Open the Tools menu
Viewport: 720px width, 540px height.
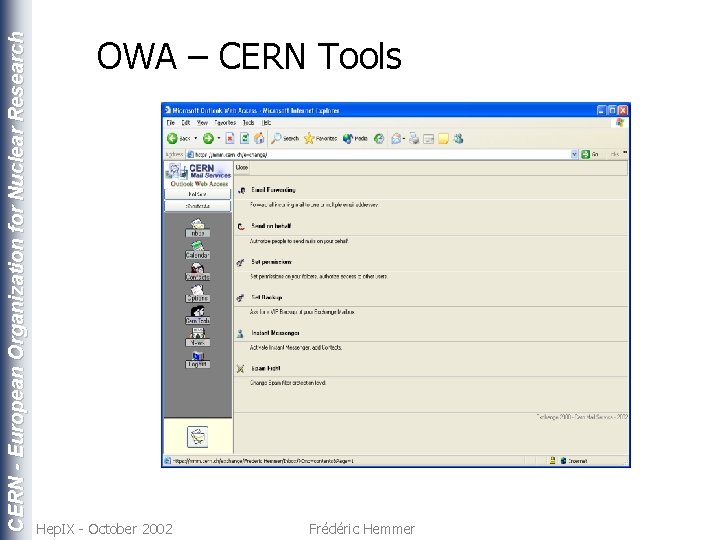[248, 123]
